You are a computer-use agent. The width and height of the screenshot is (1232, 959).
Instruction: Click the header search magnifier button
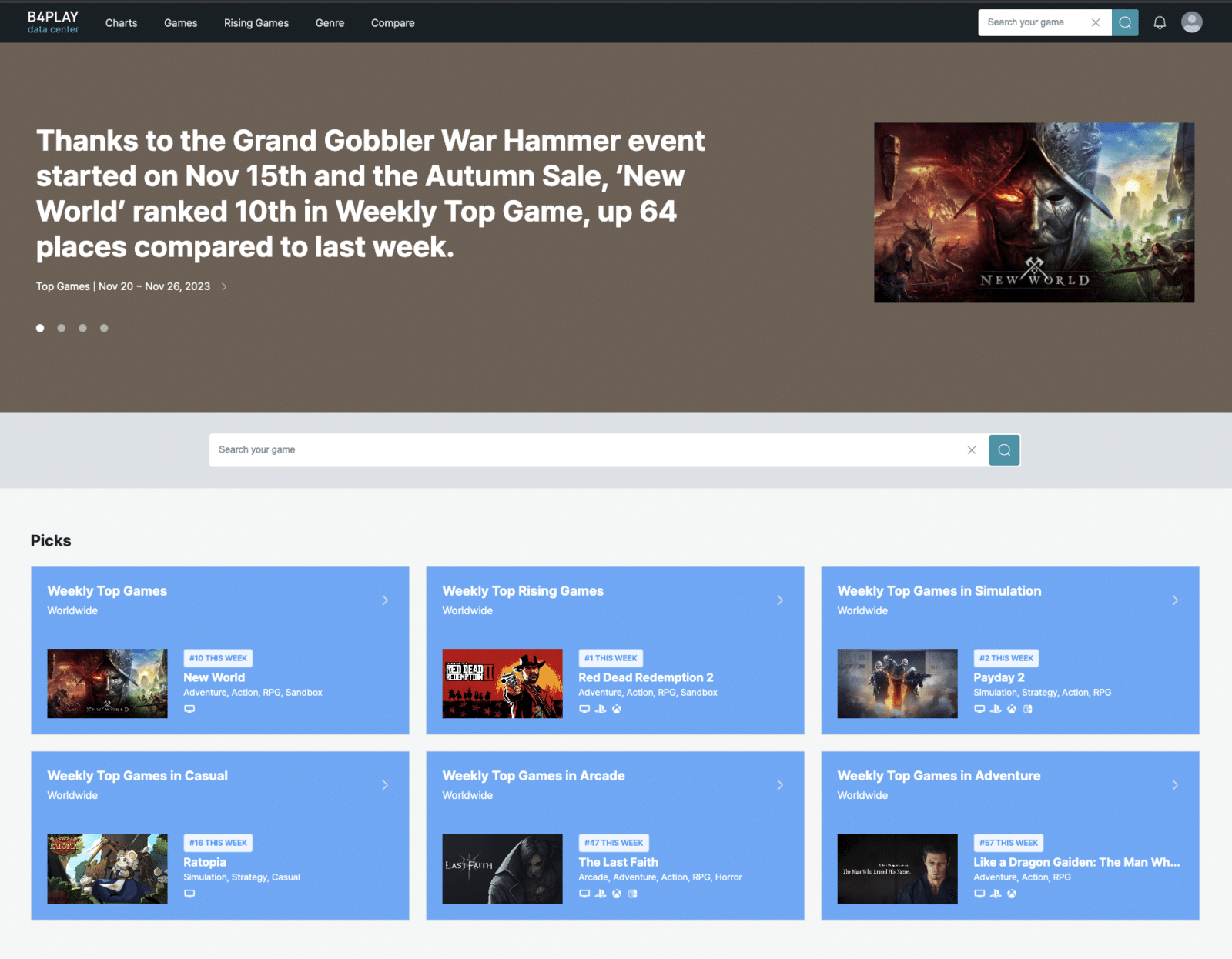pyautogui.click(x=1125, y=22)
